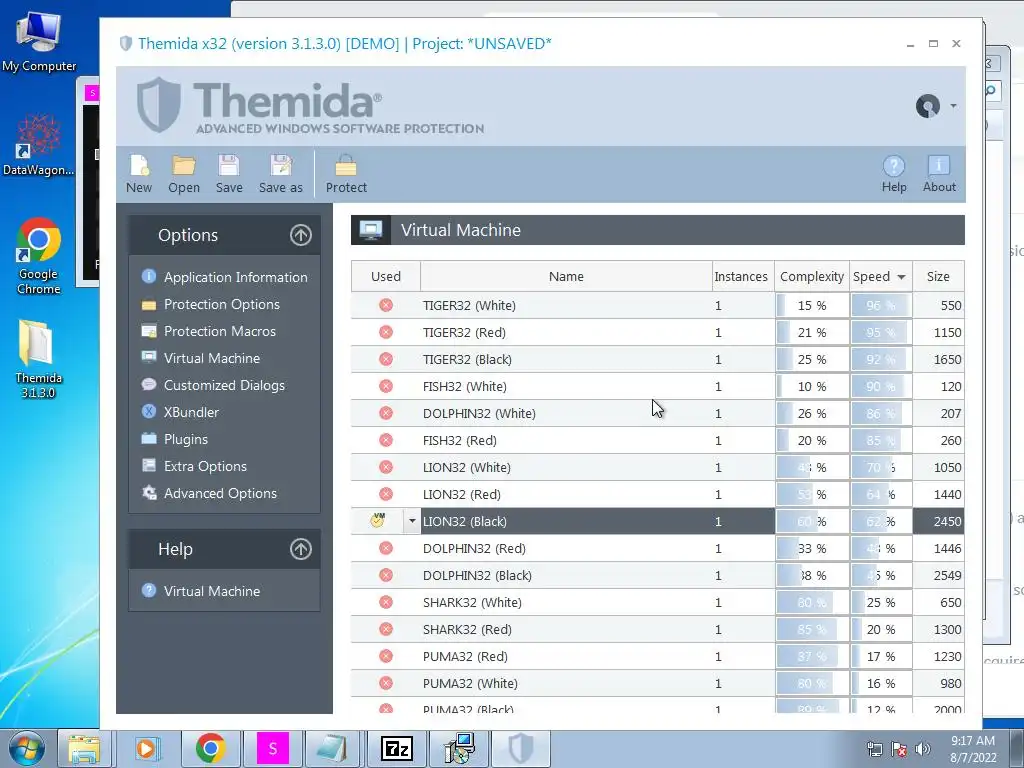The image size is (1024, 768).
Task: Open a project with the Open icon
Action: click(x=184, y=166)
